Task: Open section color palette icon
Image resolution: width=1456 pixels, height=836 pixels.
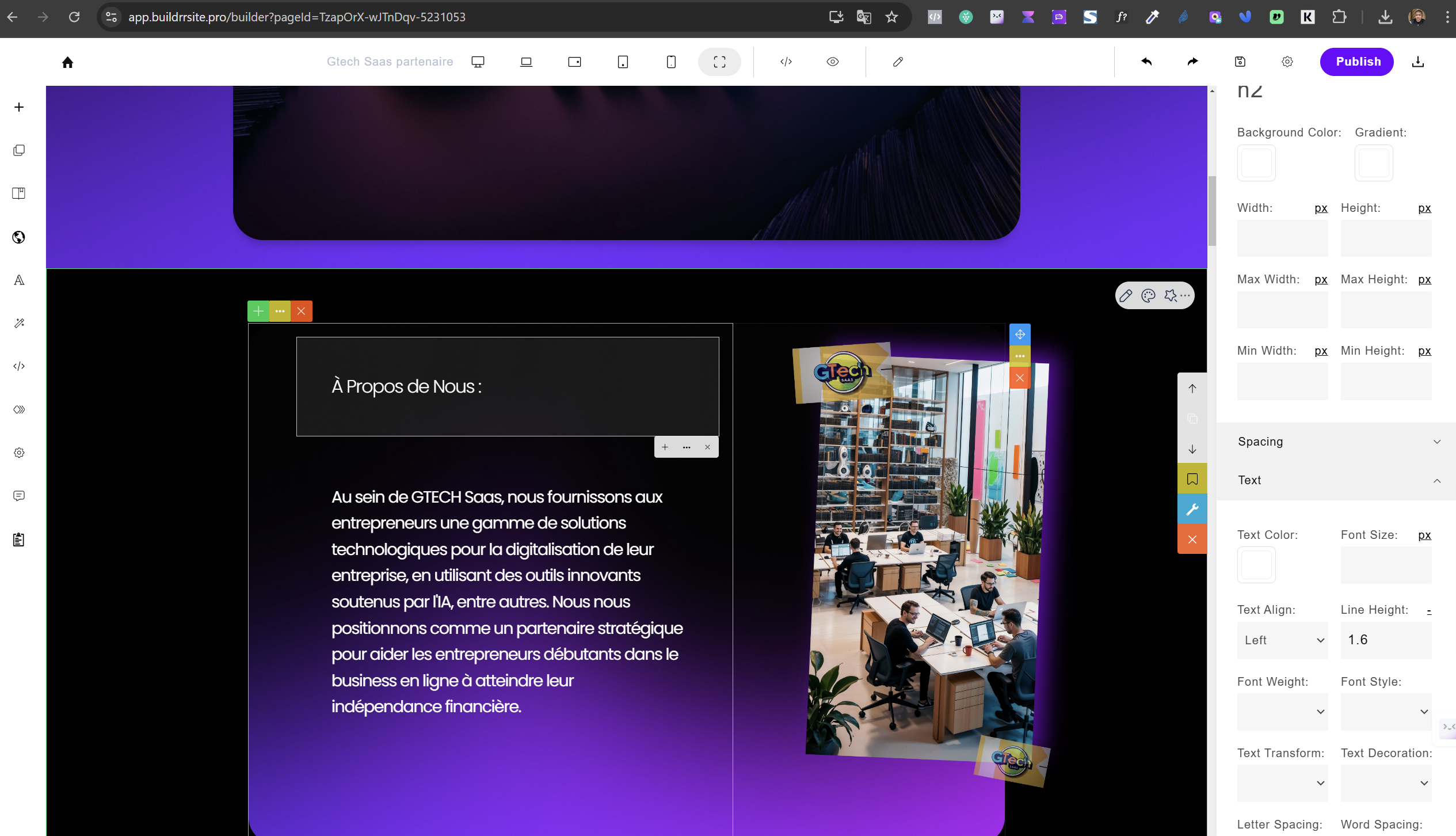Action: click(1148, 296)
